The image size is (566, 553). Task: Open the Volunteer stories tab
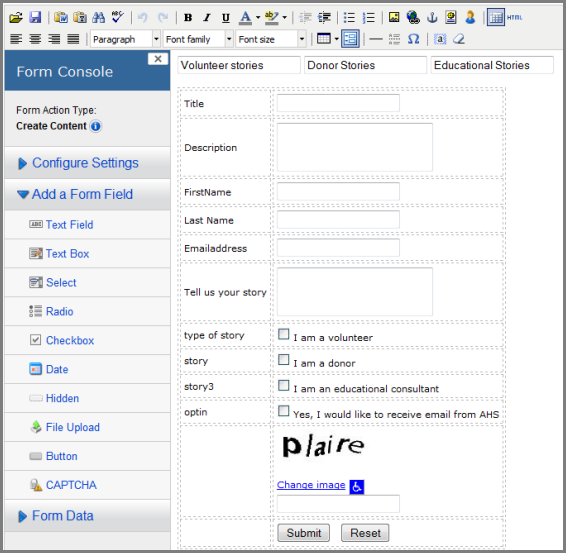click(239, 65)
